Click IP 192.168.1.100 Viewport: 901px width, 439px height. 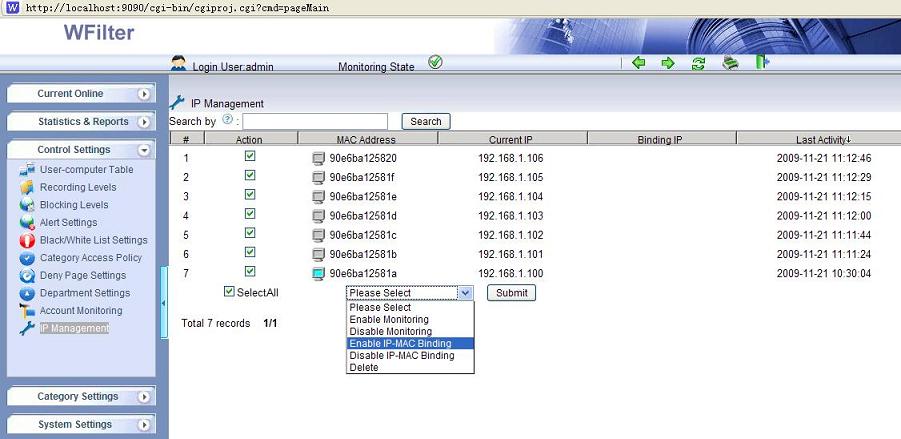[511, 274]
